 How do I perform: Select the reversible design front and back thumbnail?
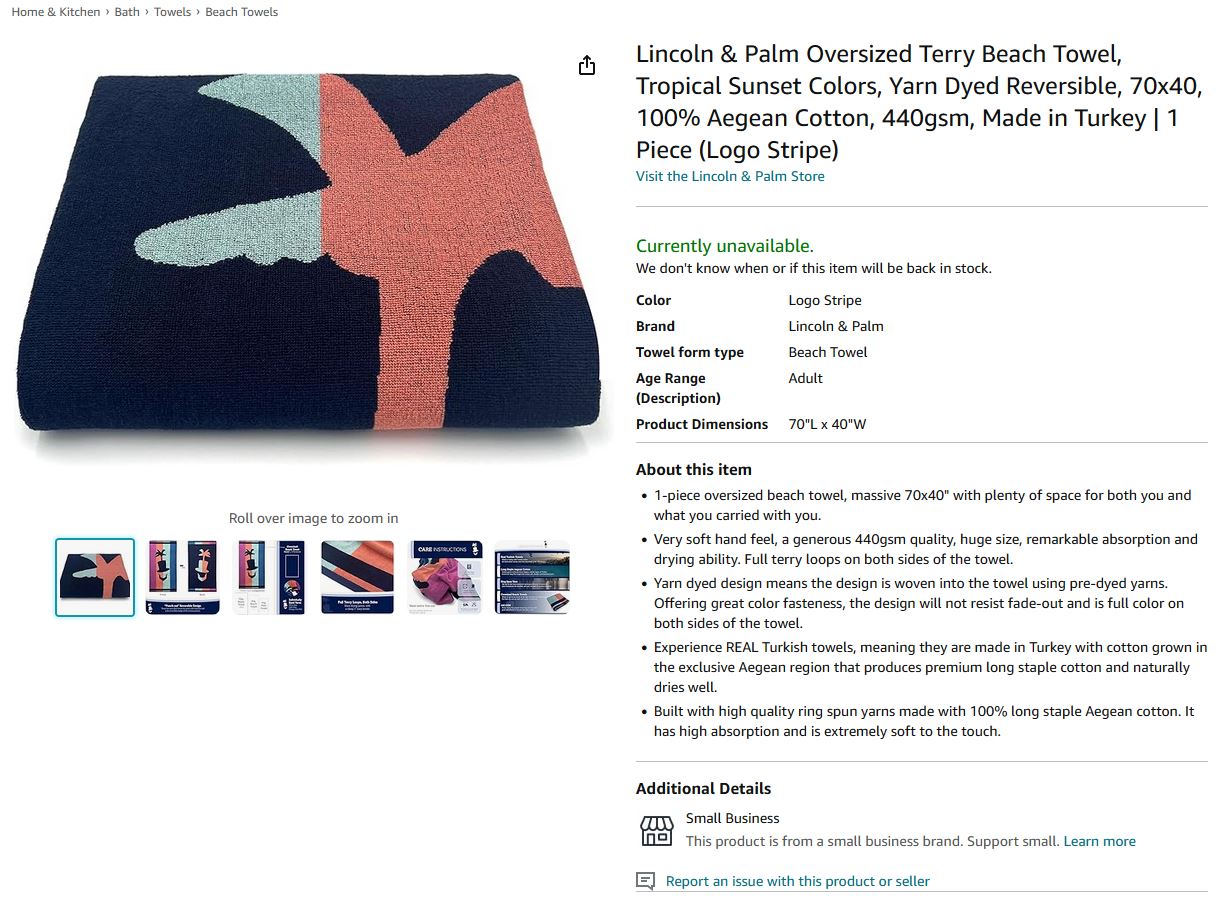182,577
